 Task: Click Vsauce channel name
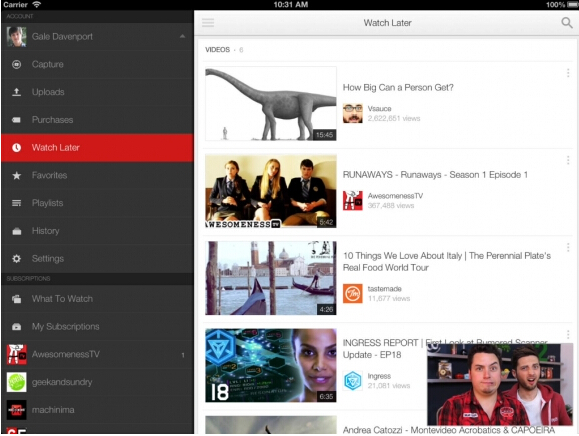click(x=379, y=109)
